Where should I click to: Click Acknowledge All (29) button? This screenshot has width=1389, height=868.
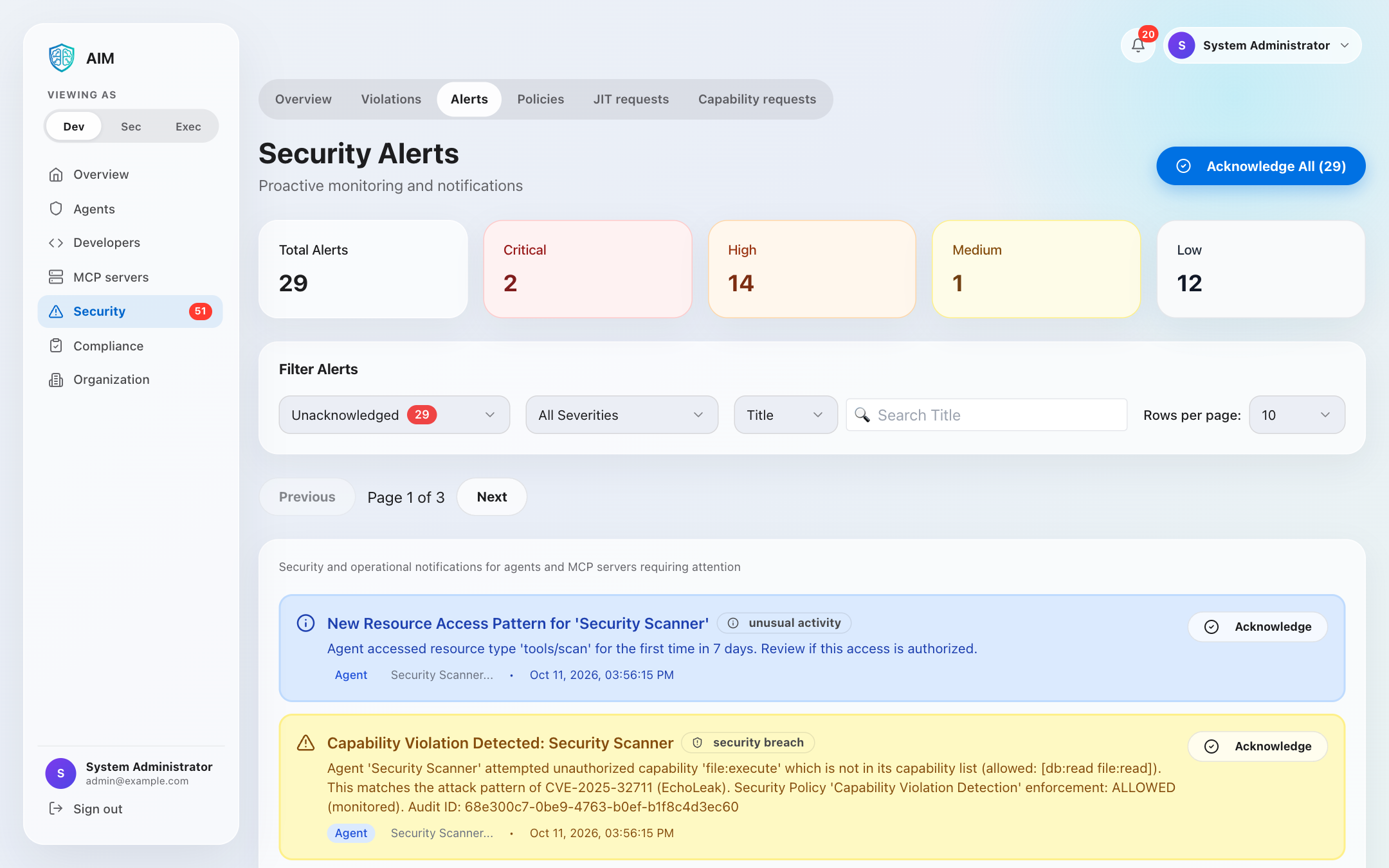pos(1260,166)
